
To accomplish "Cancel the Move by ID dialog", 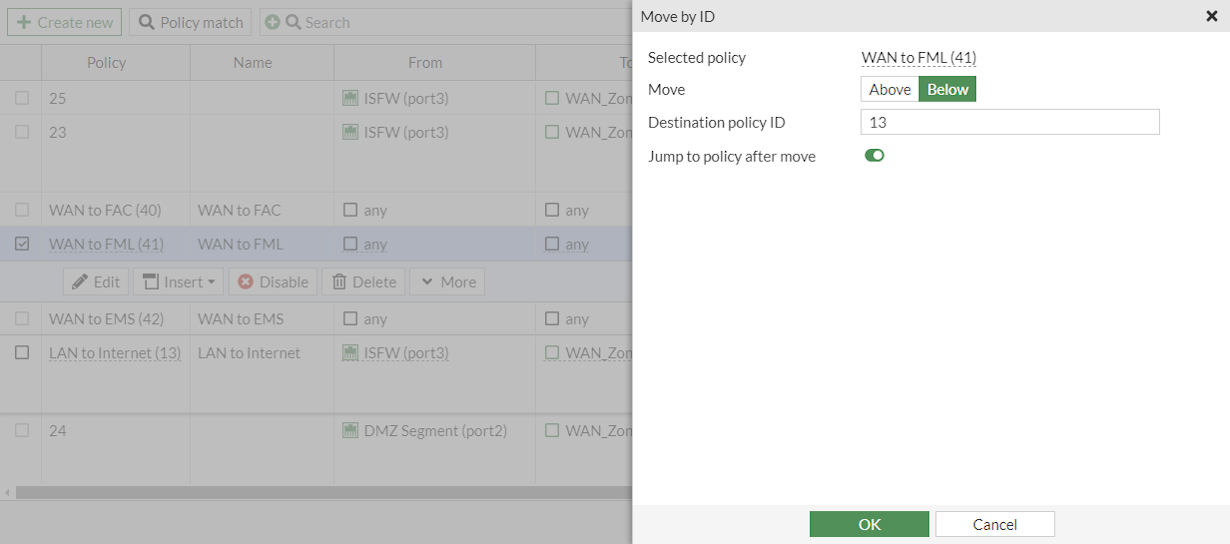I will 995,524.
